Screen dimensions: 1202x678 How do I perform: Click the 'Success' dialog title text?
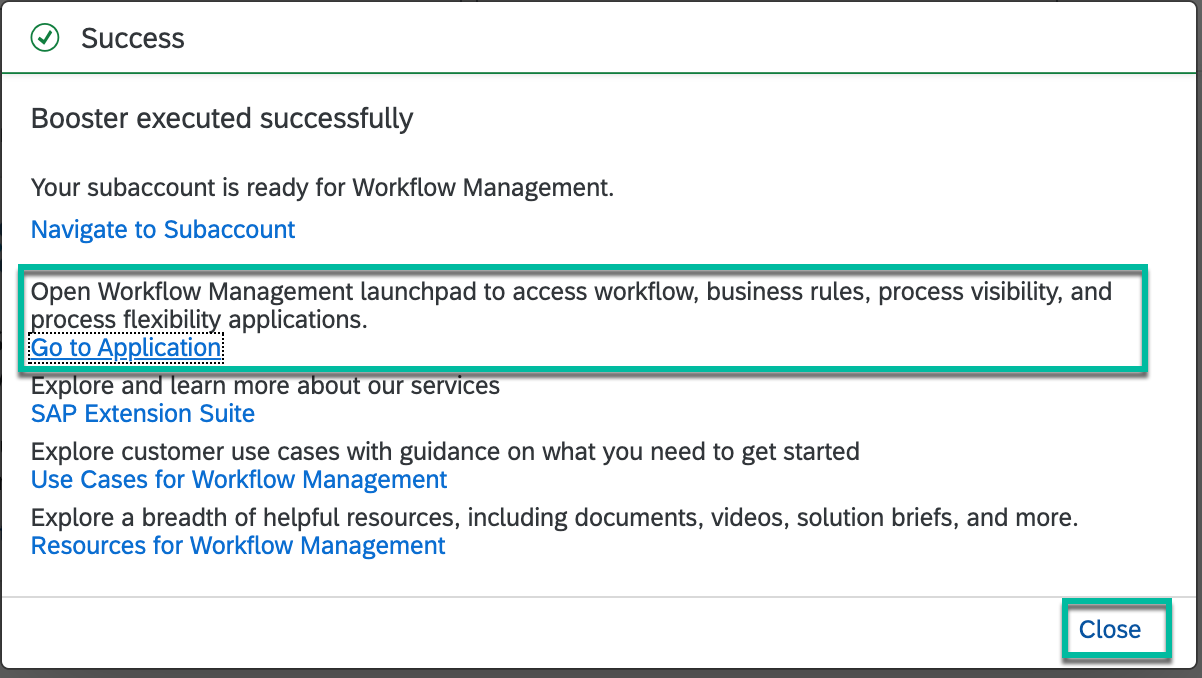[x=133, y=39]
